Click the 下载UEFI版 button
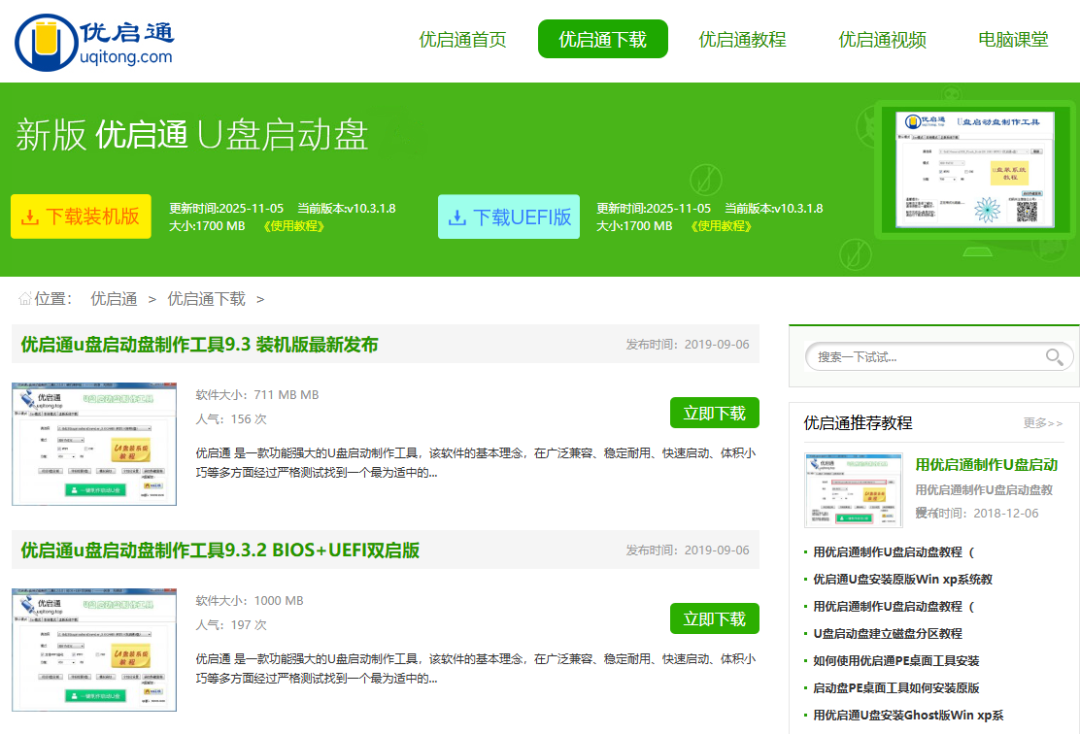The width and height of the screenshot is (1080, 734). tap(509, 217)
